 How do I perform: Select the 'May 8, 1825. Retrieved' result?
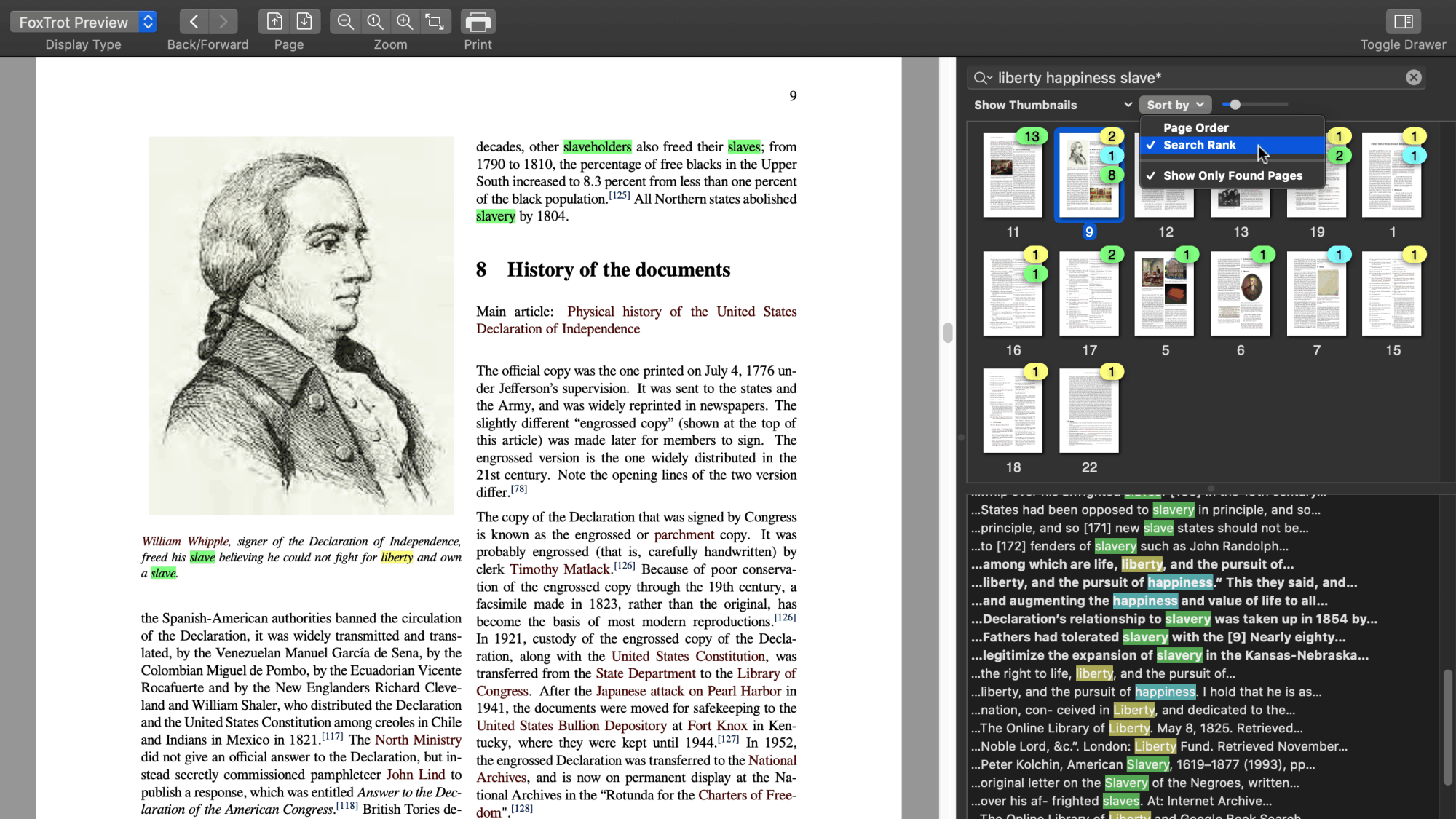tap(1136, 728)
